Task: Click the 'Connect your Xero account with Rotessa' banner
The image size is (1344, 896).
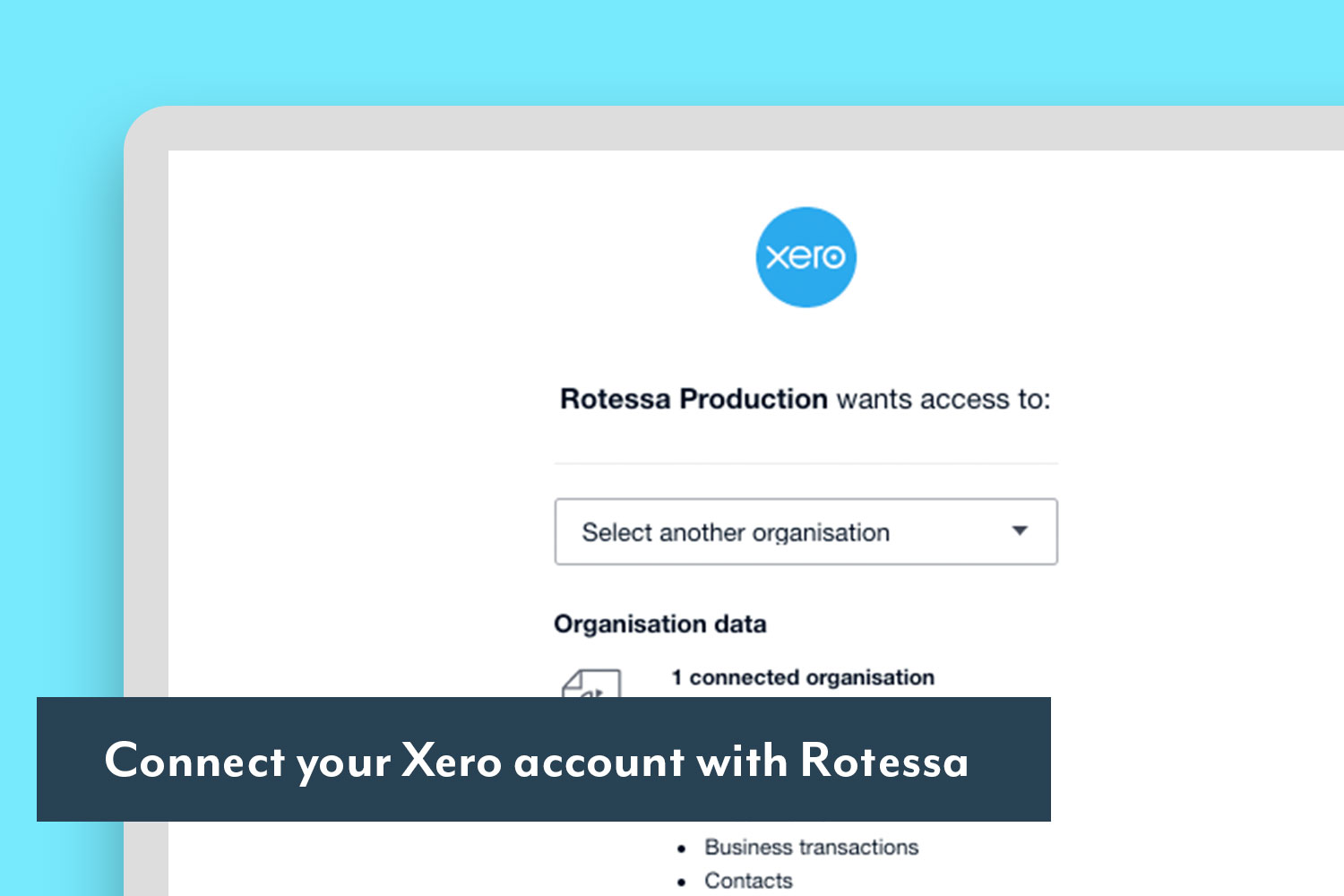Action: pyautogui.click(x=544, y=759)
